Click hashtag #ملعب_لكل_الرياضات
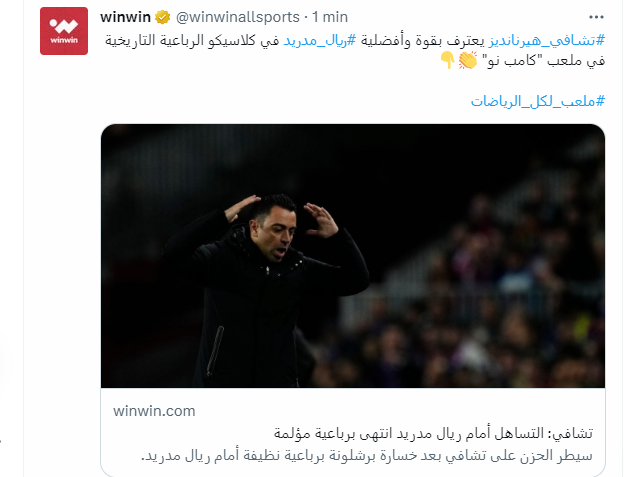Viewport: 624px width, 477px height. tap(538, 101)
